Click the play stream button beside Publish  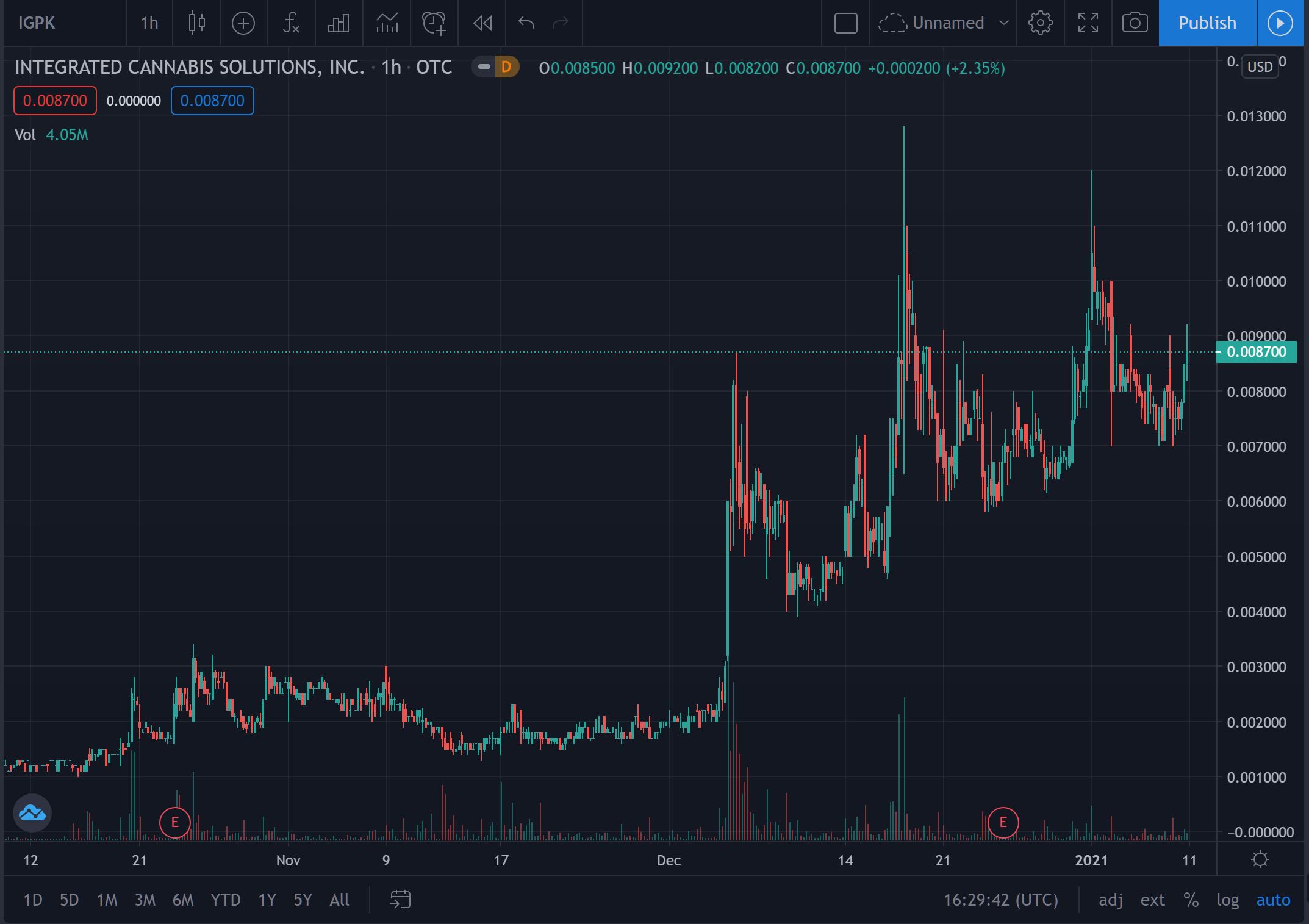1280,23
